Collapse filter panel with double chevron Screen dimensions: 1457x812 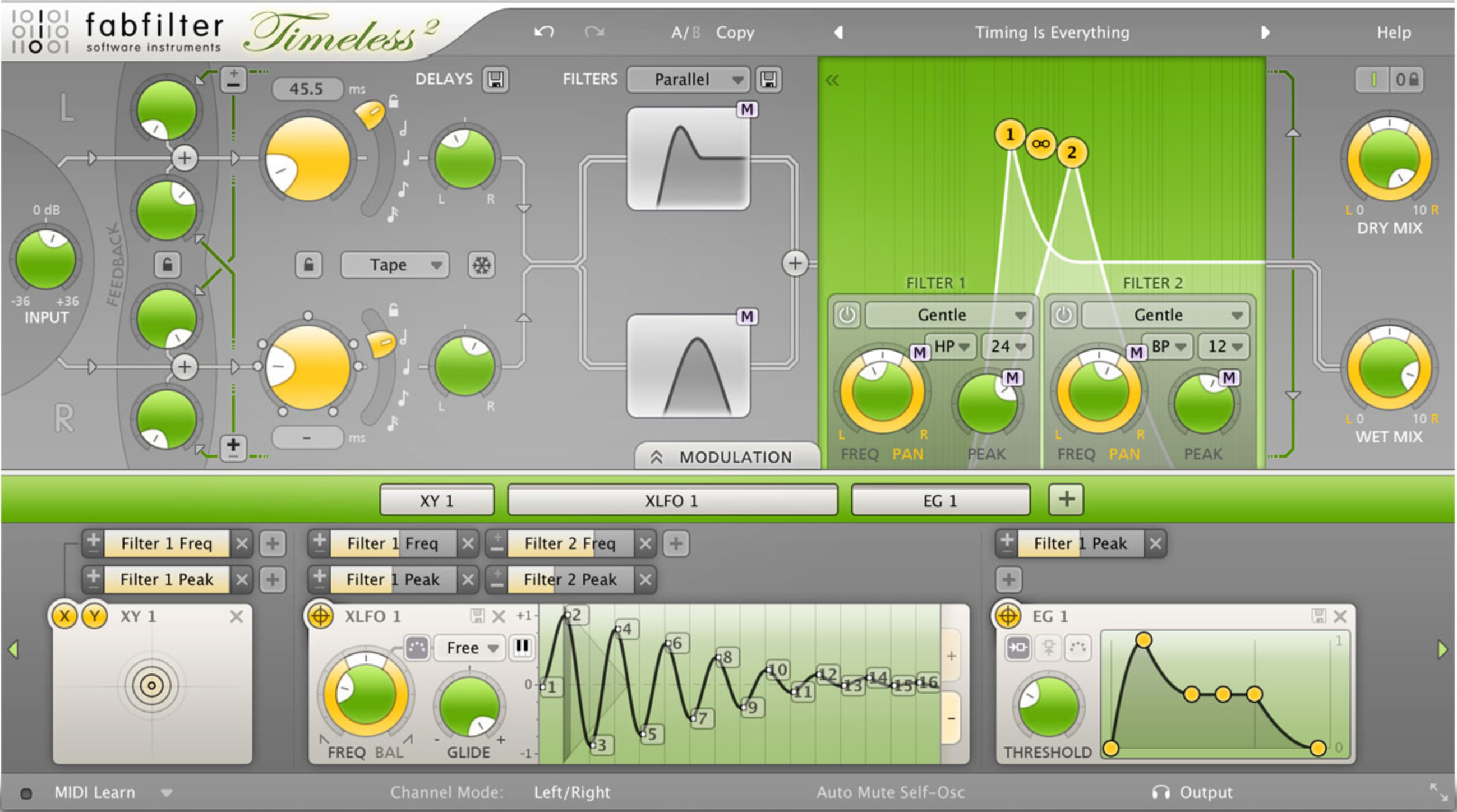point(832,80)
